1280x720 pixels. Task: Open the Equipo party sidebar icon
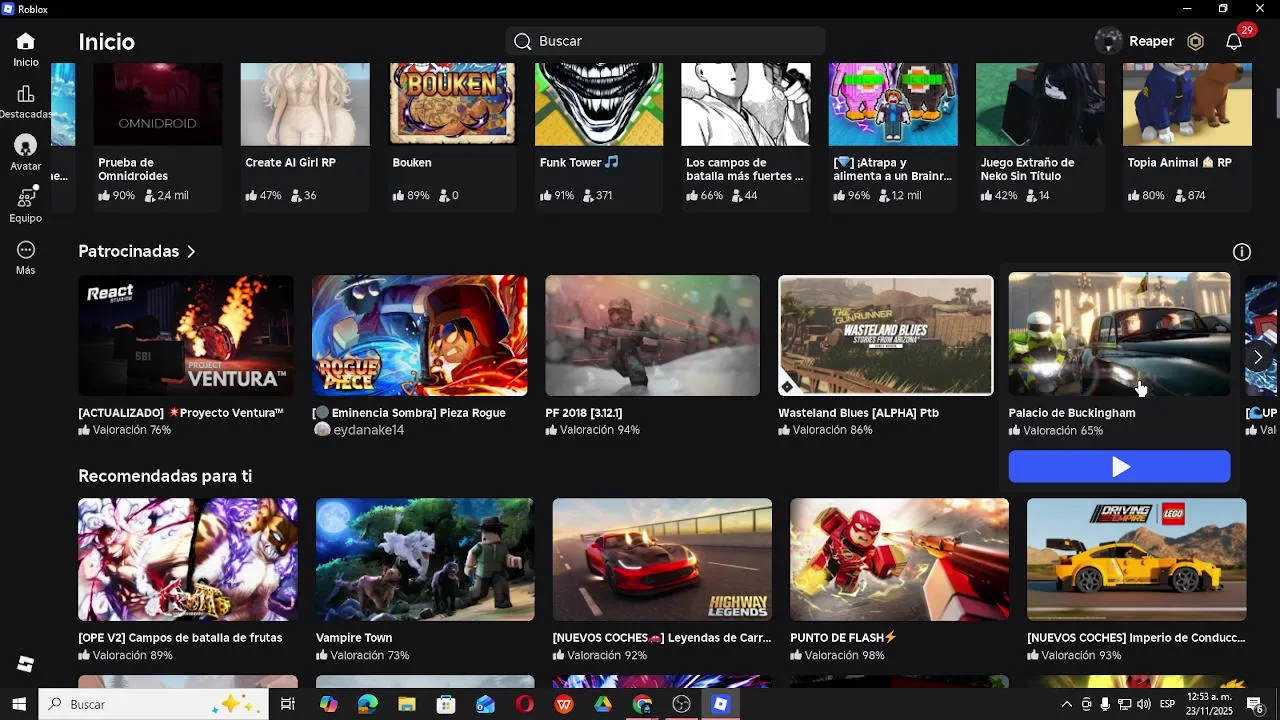tap(26, 198)
